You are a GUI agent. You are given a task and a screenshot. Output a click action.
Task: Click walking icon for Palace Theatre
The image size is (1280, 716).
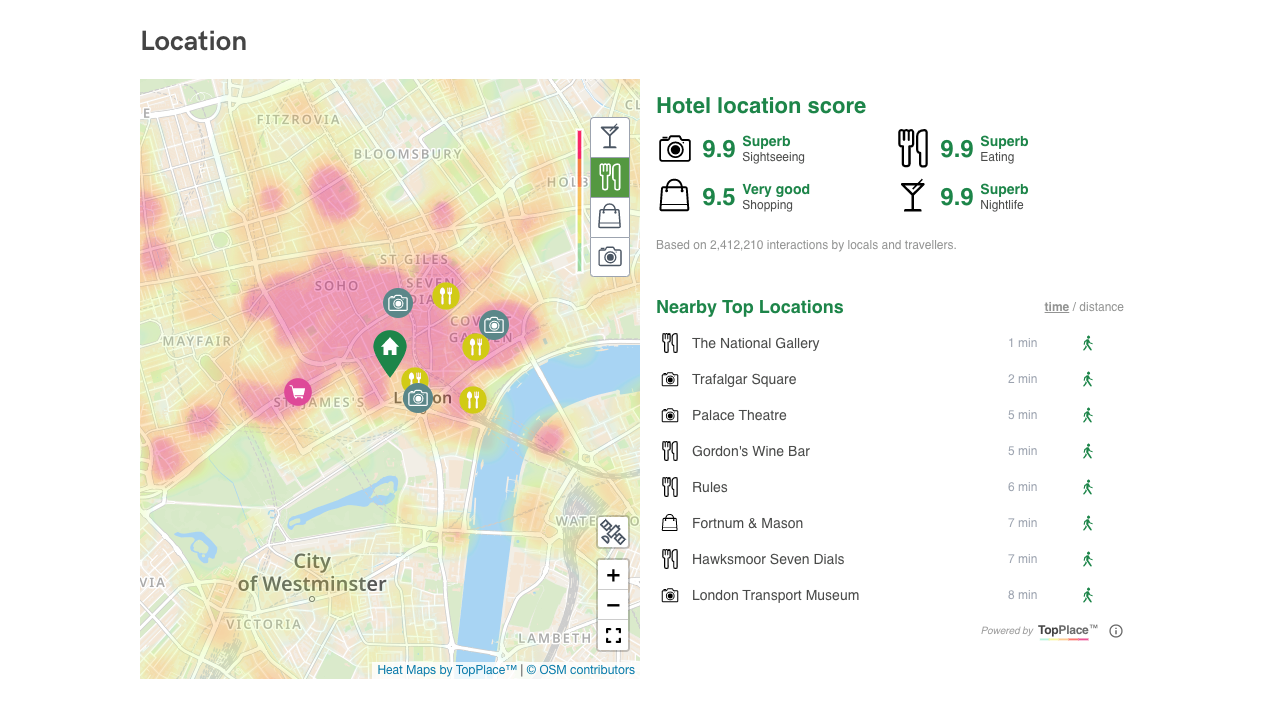coord(1088,415)
